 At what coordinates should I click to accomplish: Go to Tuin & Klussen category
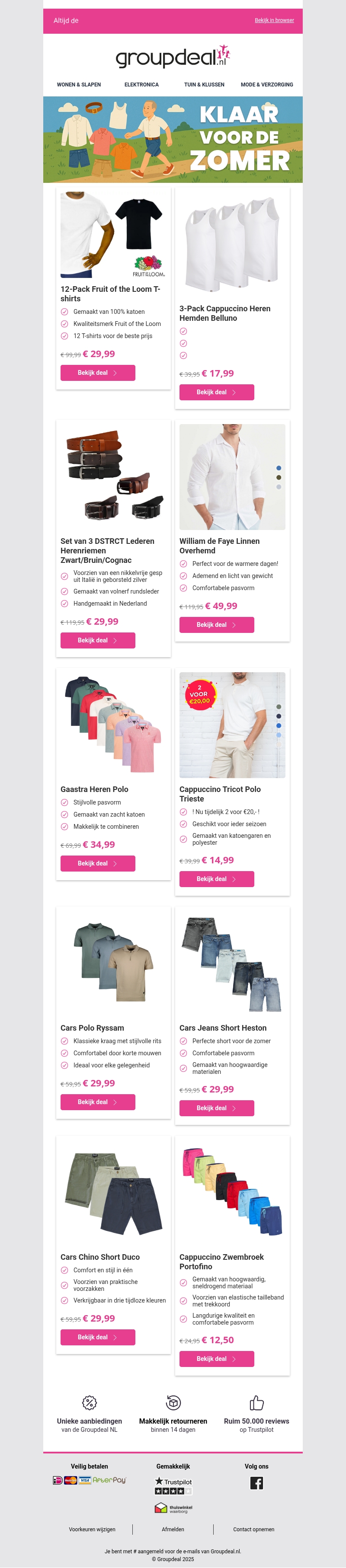point(204,85)
